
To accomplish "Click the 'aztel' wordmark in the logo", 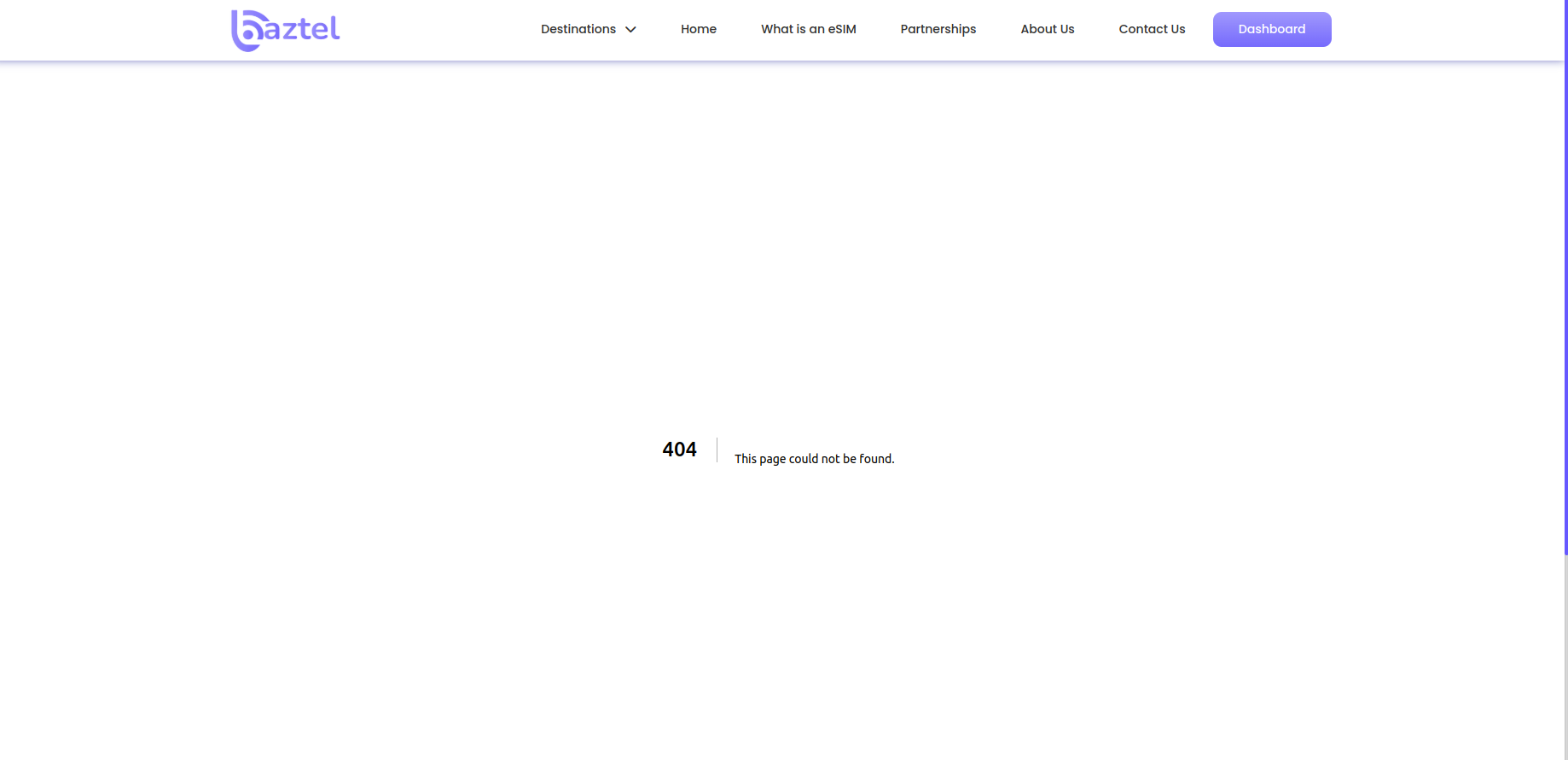I will point(302,29).
